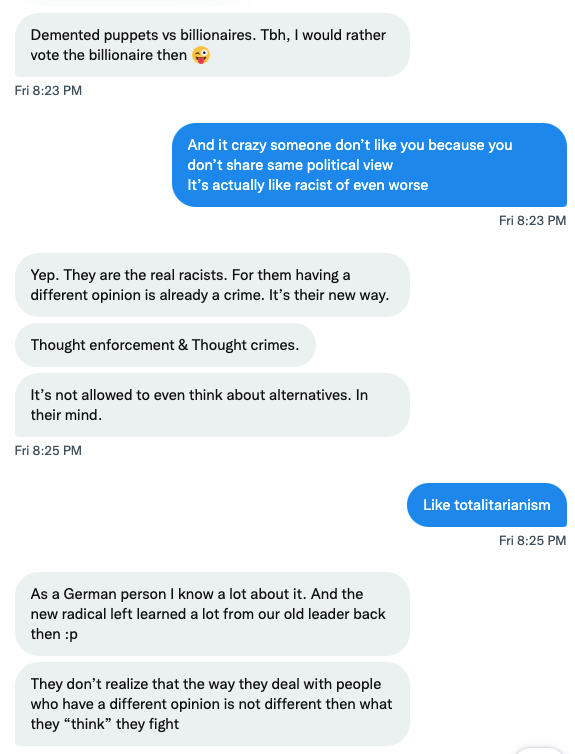Image resolution: width=575 pixels, height=754 pixels.
Task: Click the "They don't realize that the way" message
Action: pos(212,704)
